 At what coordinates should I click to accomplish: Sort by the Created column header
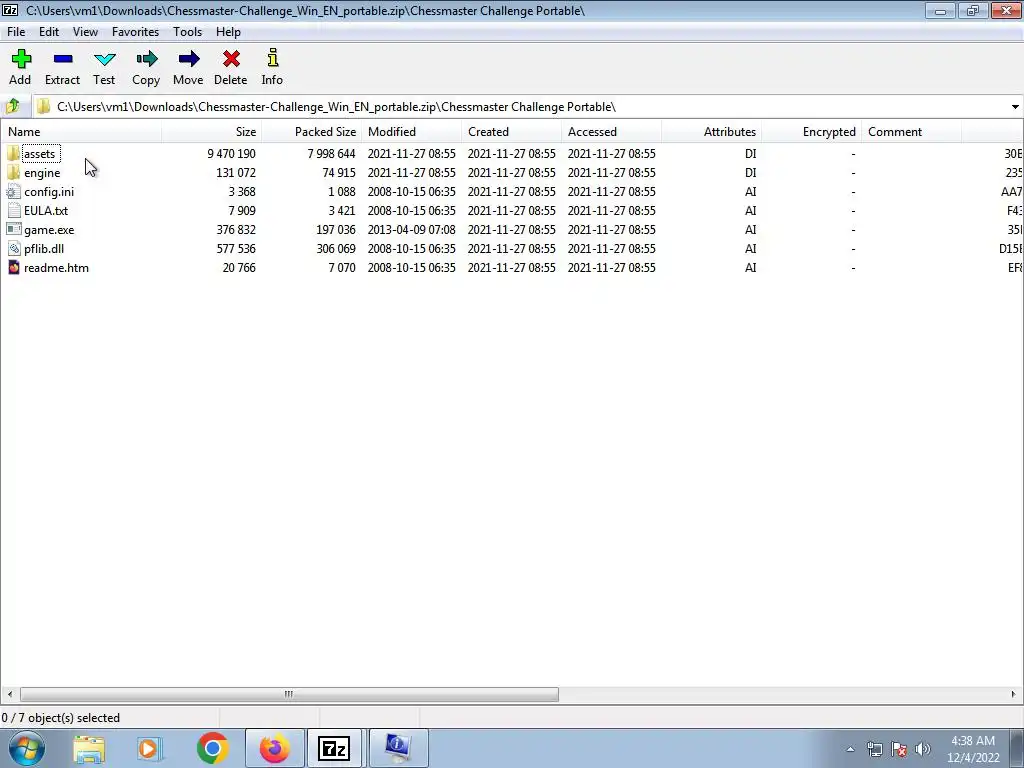point(511,132)
